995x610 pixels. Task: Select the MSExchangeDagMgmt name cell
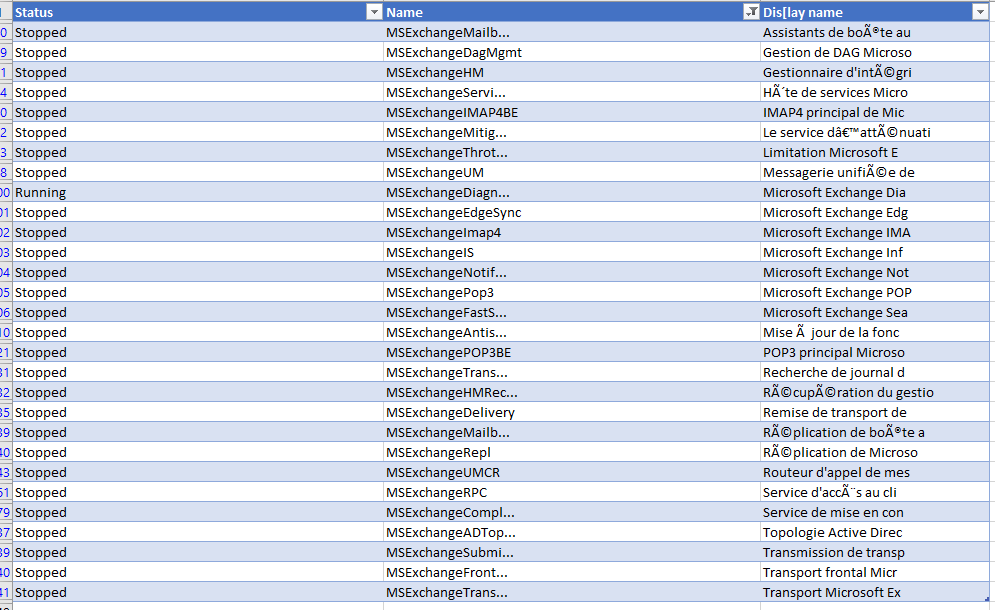(572, 52)
